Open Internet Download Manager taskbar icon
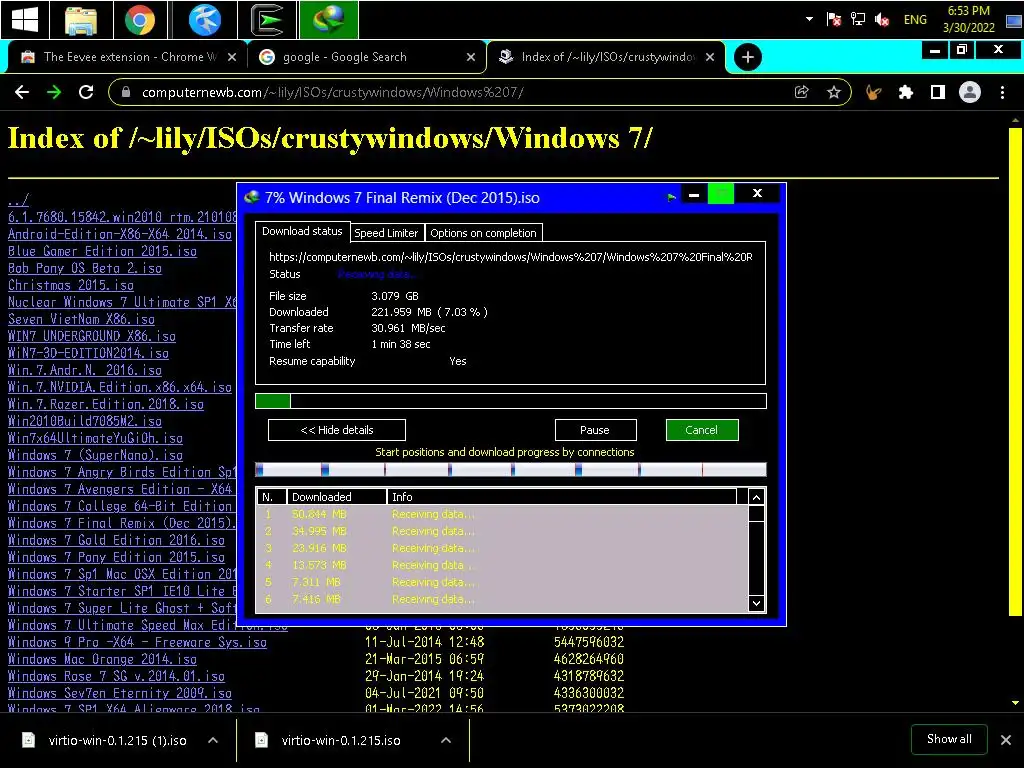The image size is (1024, 768). pyautogui.click(x=328, y=20)
